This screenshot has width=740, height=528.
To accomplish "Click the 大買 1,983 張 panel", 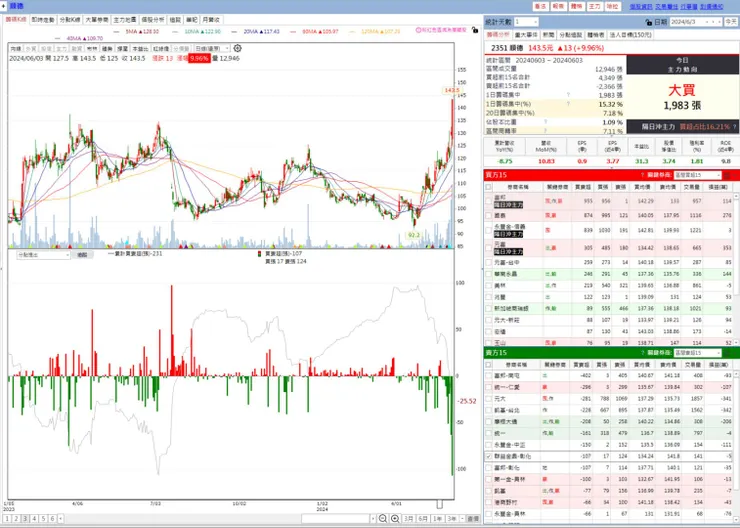I will [682, 97].
